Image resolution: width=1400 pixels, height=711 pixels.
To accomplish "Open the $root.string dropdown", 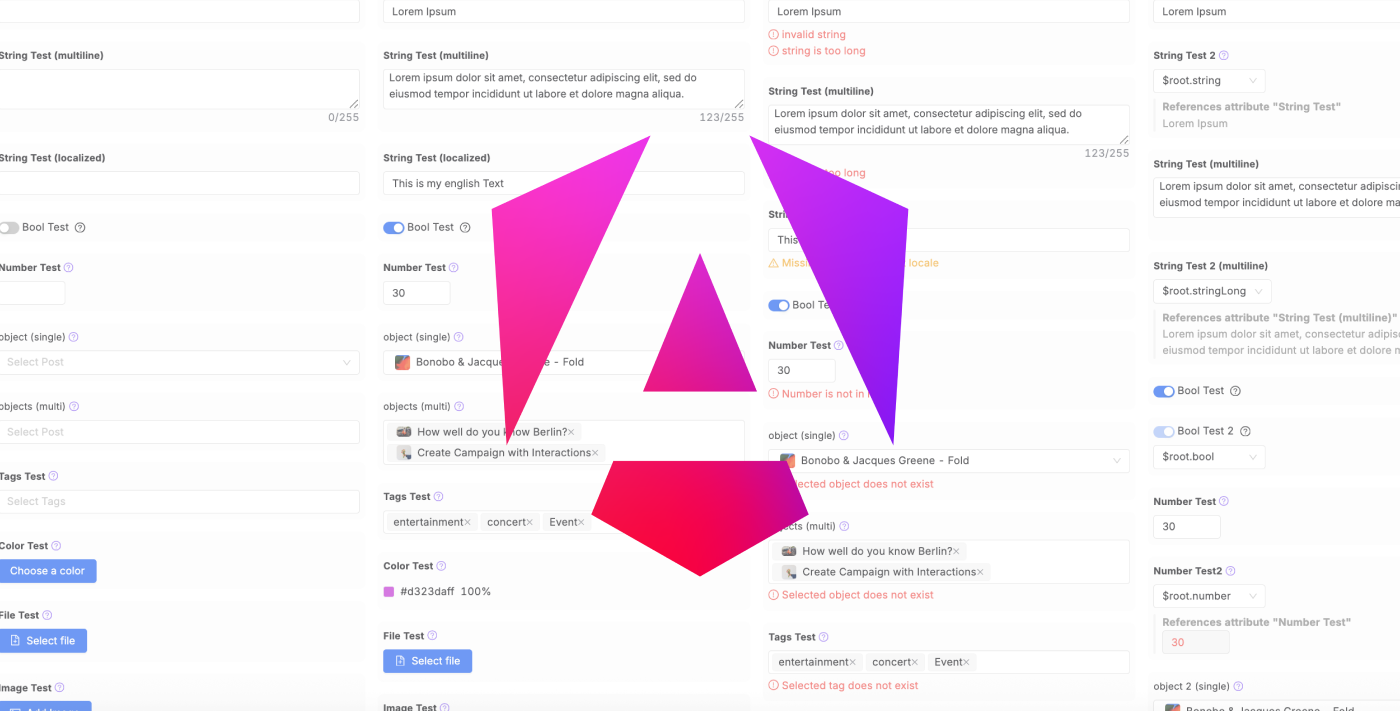I will pos(1209,80).
